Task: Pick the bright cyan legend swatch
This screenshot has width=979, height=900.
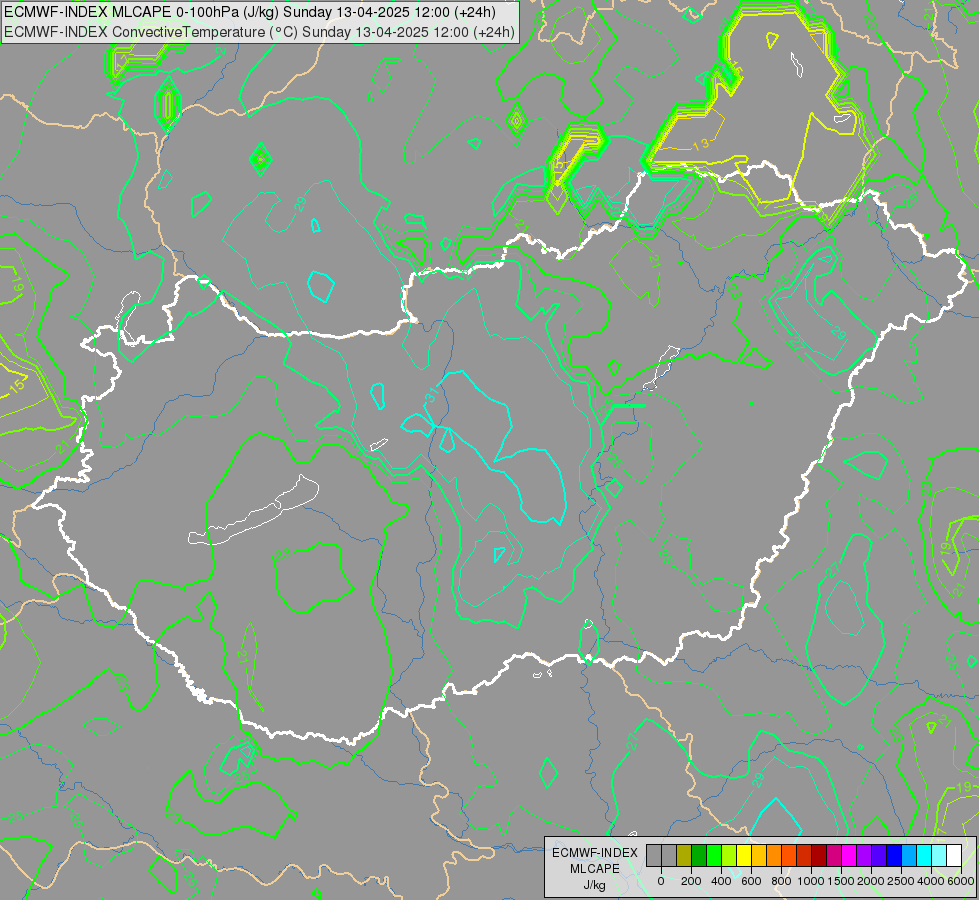Action: (x=925, y=855)
